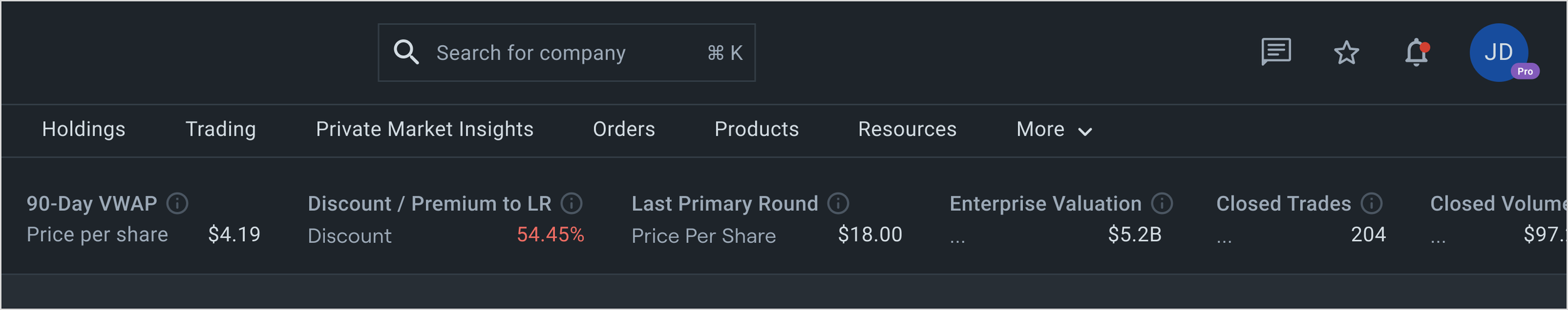Viewport: 1568px width, 310px height.
Task: Open the Orders tab
Action: pos(624,129)
